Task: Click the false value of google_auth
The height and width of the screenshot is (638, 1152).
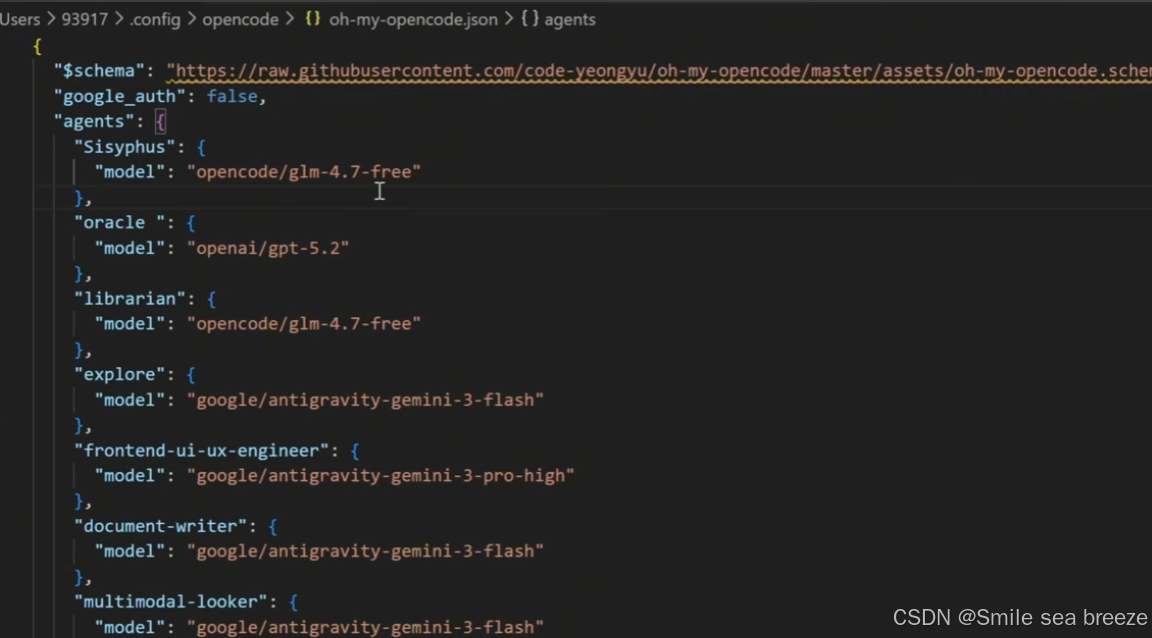Action: 232,96
